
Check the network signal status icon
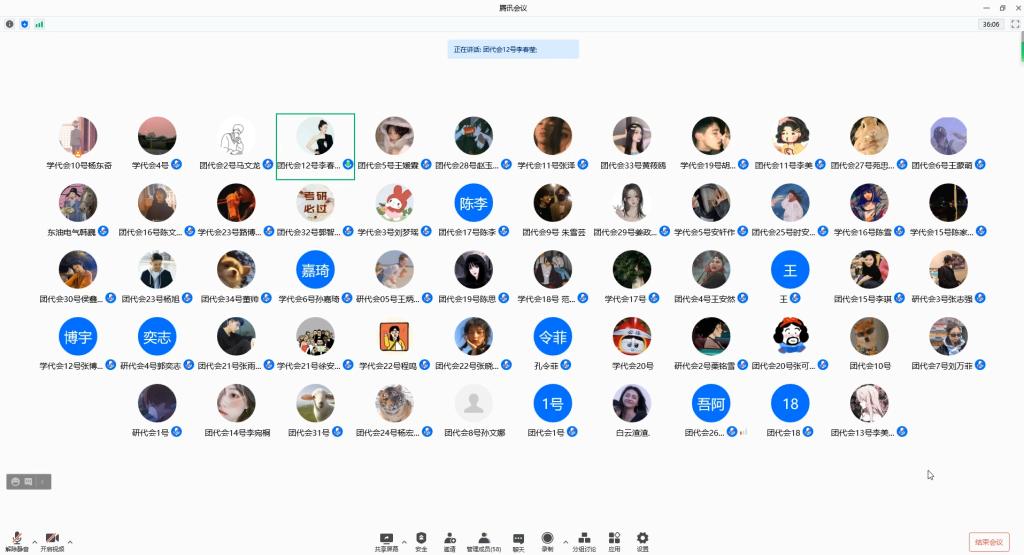pos(39,24)
